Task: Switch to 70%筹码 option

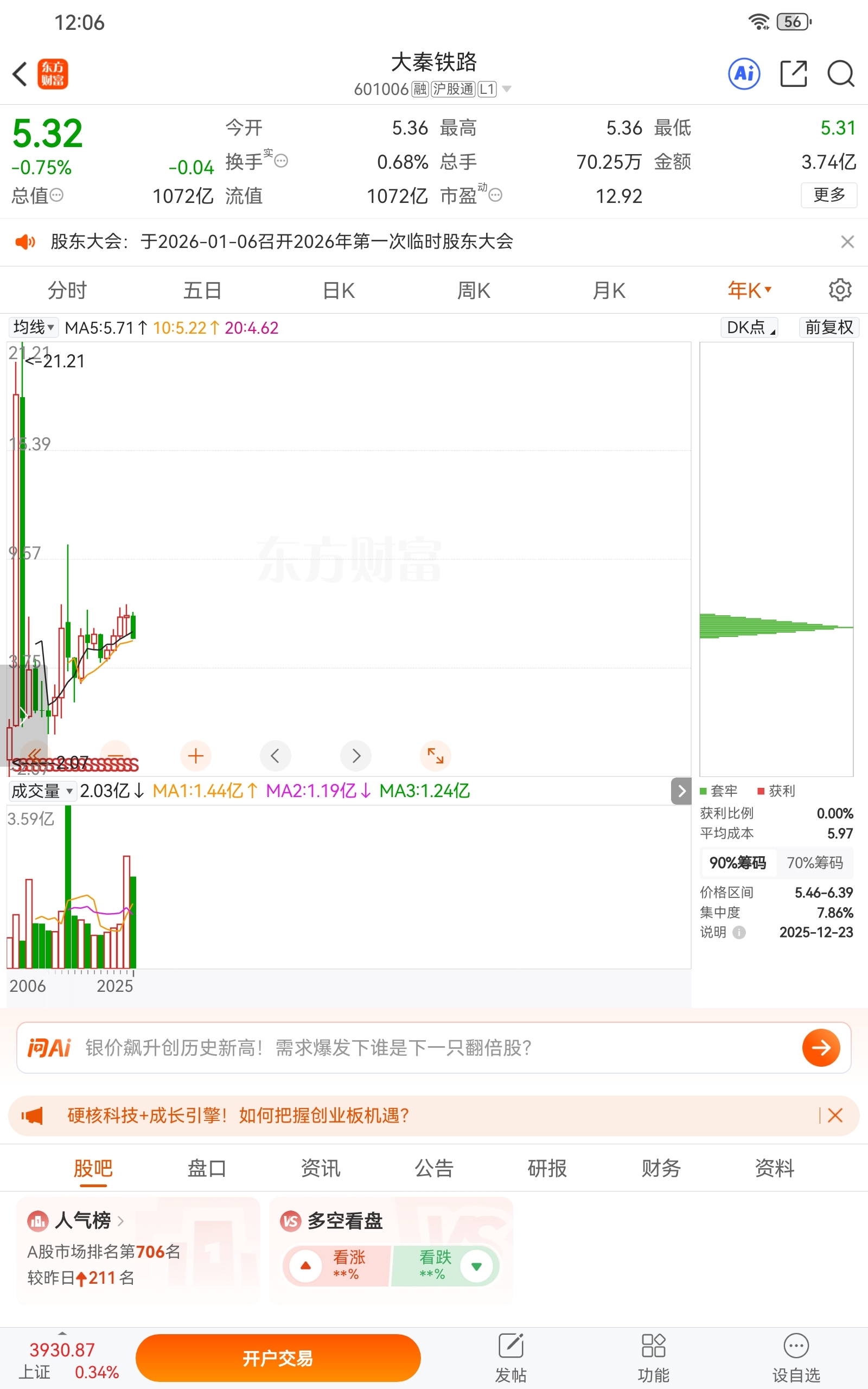Action: [x=815, y=863]
